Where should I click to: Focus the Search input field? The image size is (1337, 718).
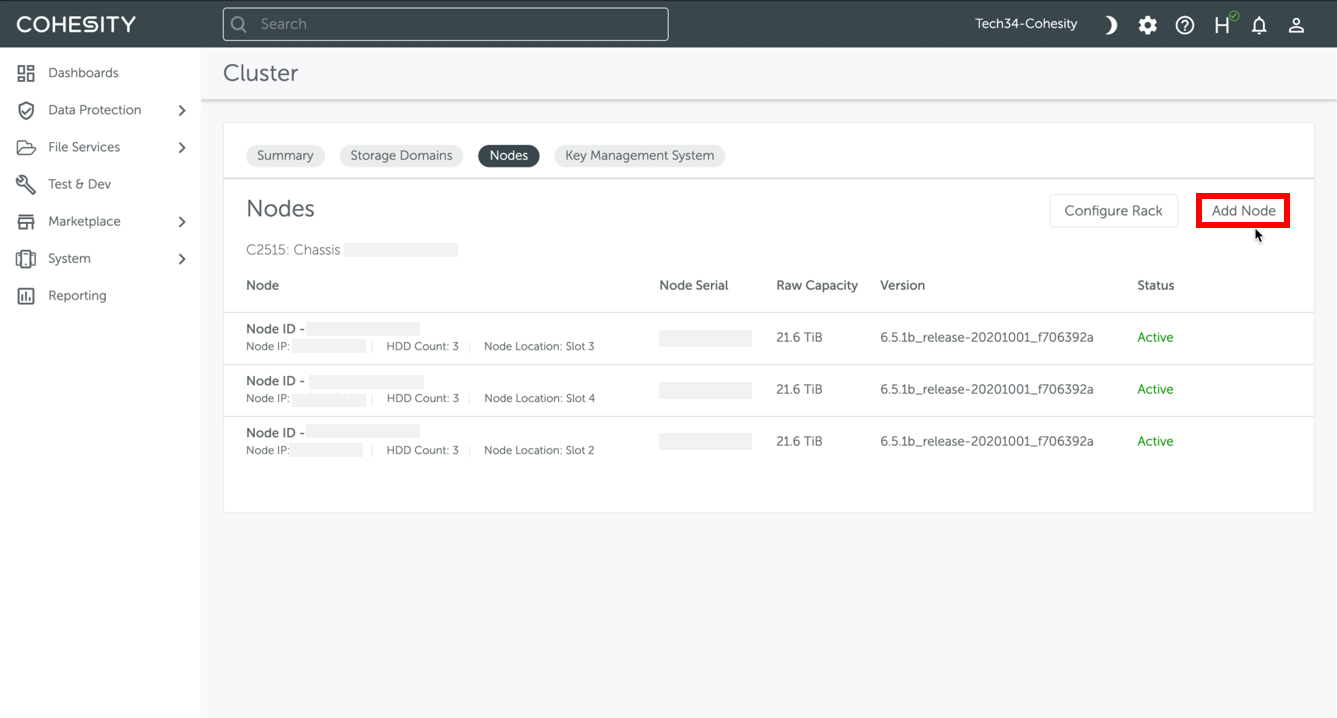(x=445, y=24)
